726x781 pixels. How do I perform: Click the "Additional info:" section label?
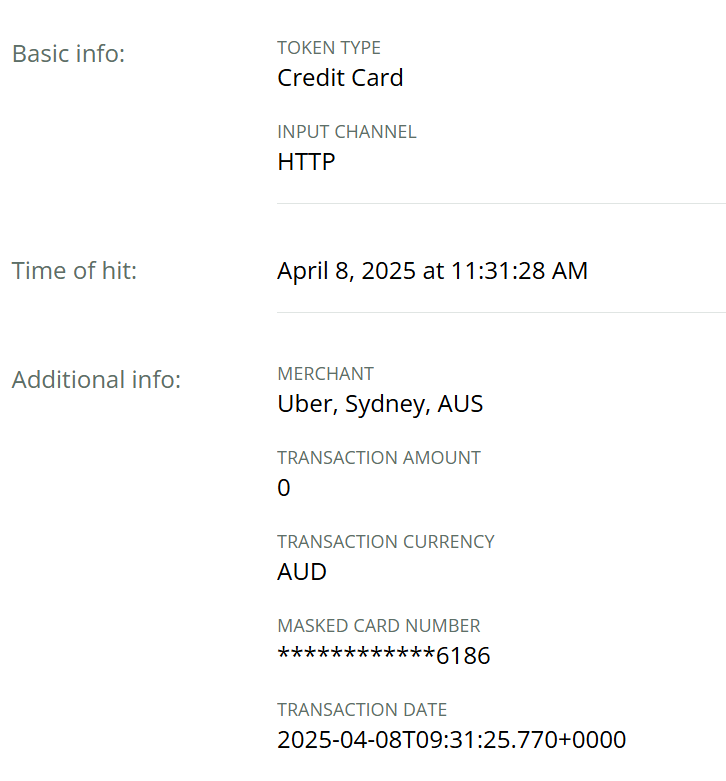tap(96, 380)
